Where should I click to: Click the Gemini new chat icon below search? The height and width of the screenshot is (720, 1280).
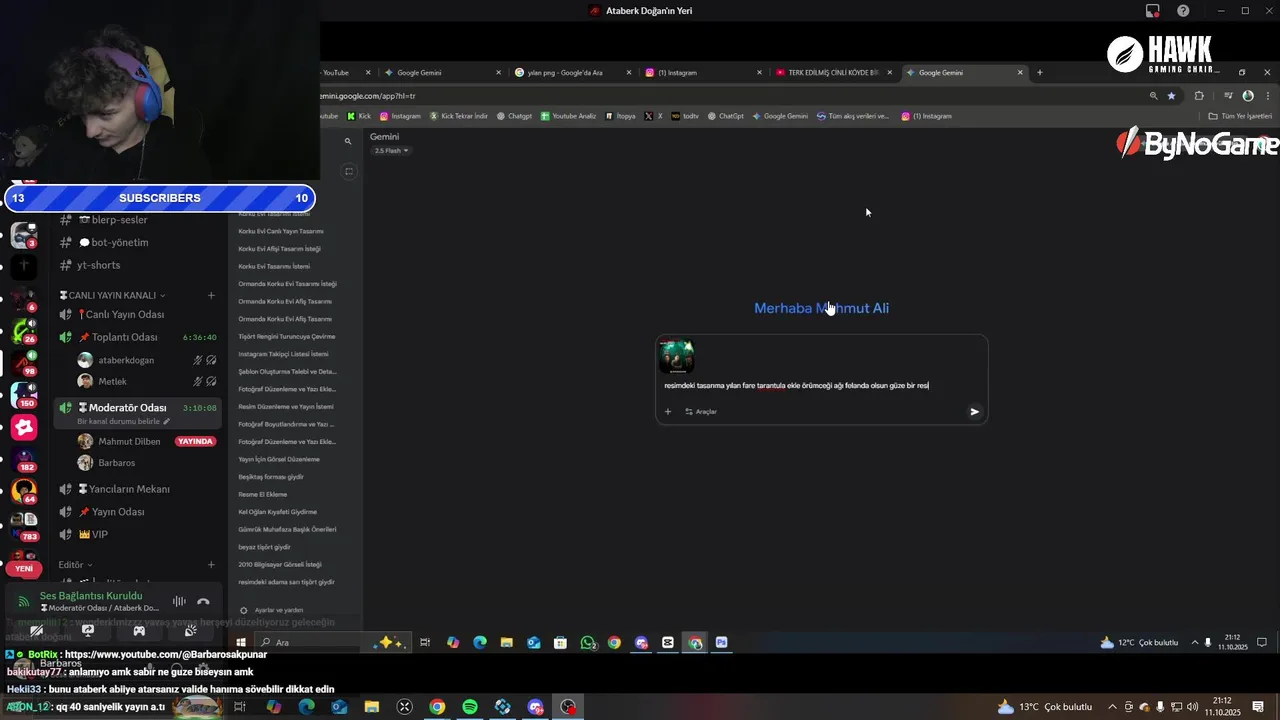[348, 172]
